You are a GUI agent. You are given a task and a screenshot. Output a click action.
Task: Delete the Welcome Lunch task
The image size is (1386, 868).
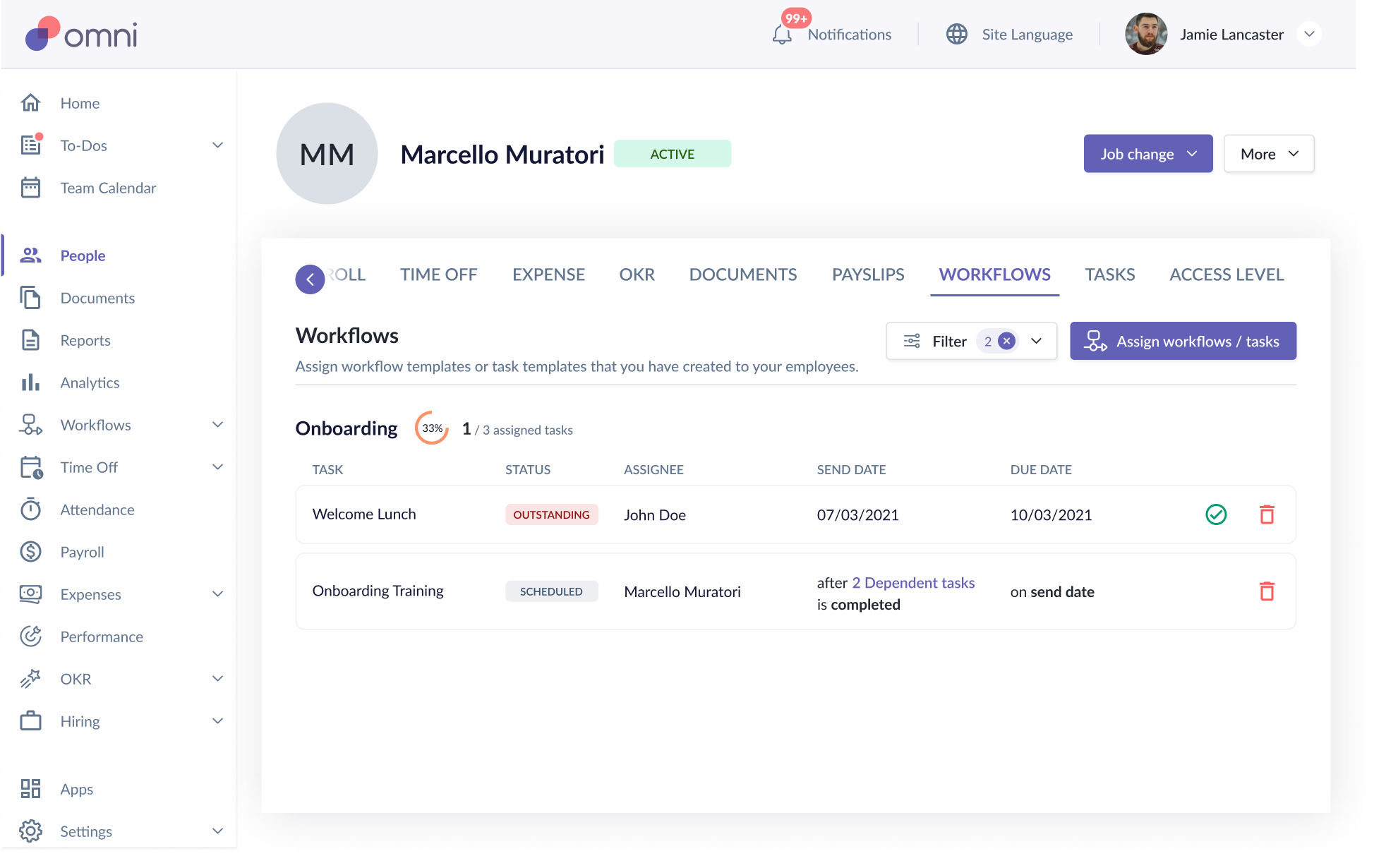(x=1267, y=514)
